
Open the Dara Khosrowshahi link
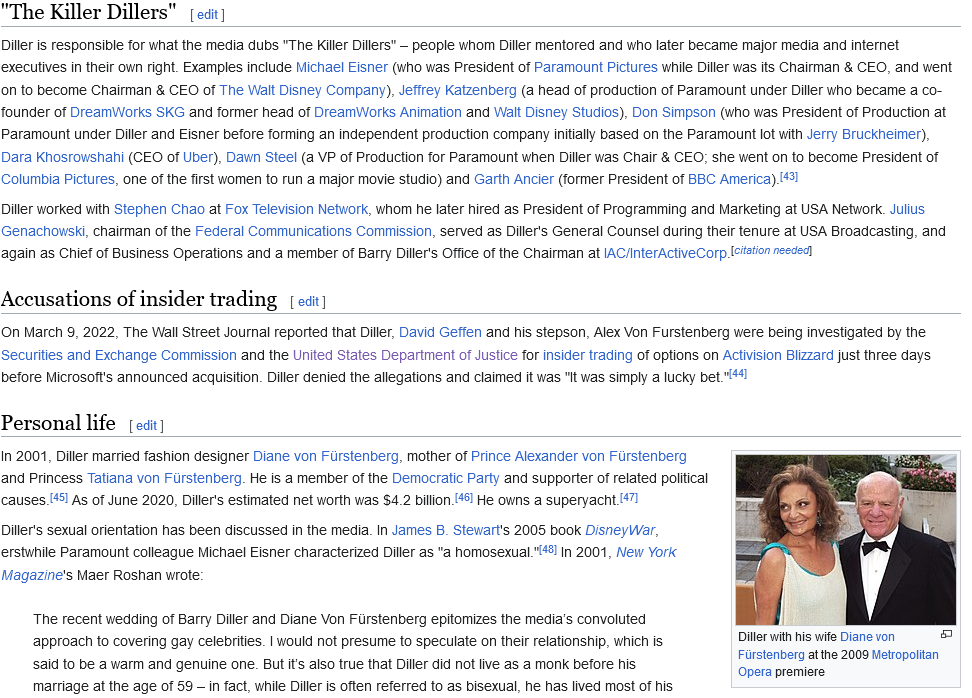[x=63, y=157]
